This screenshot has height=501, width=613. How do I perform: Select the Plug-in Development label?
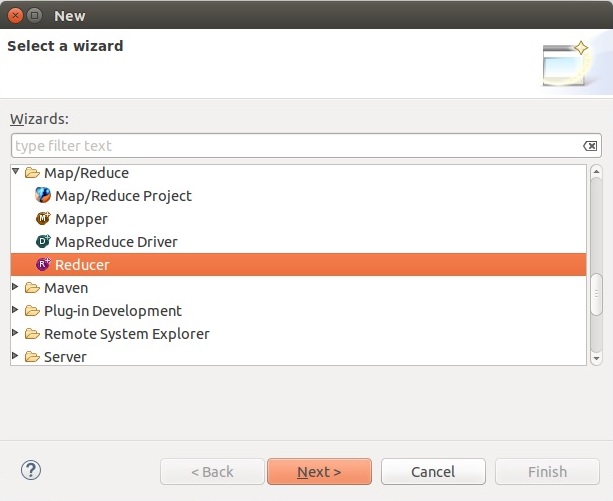[113, 311]
